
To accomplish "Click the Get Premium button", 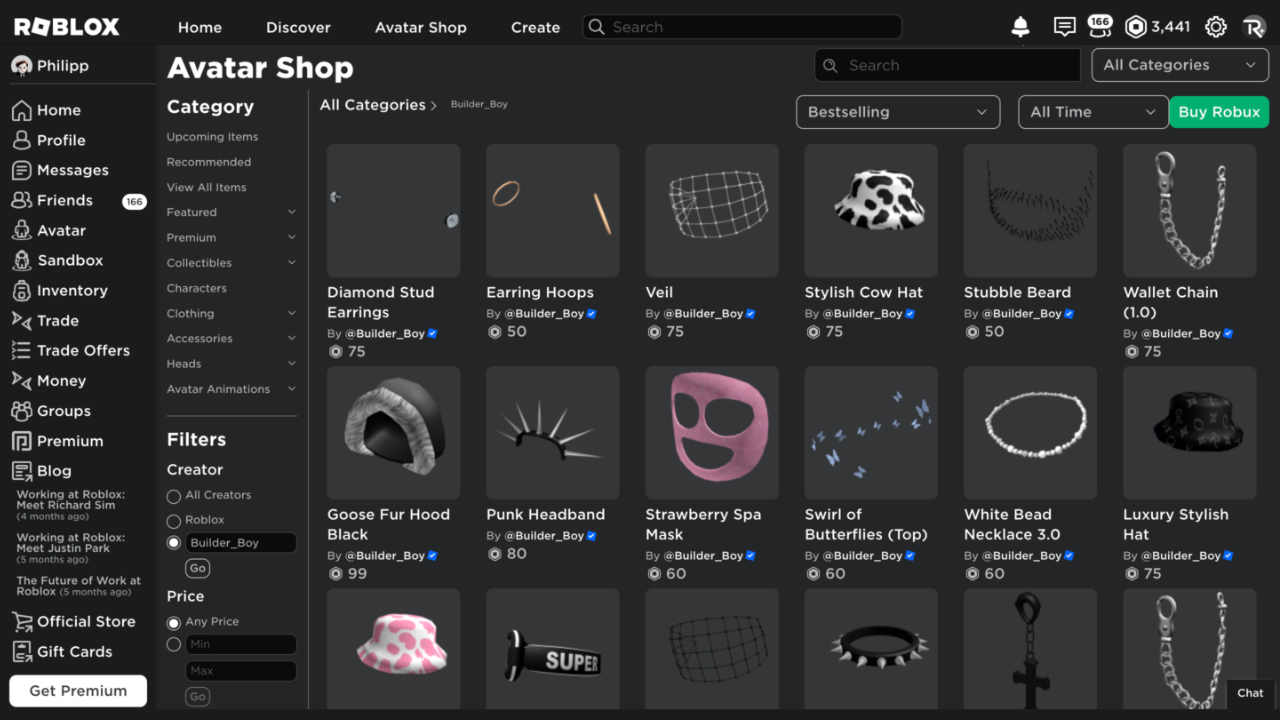I will click(78, 691).
